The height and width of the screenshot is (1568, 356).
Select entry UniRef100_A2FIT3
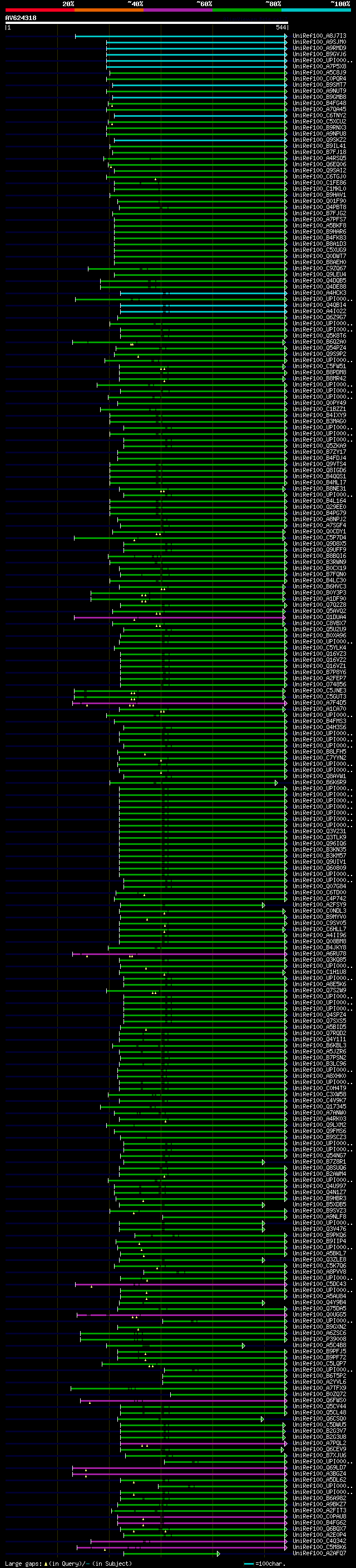click(319, 1510)
